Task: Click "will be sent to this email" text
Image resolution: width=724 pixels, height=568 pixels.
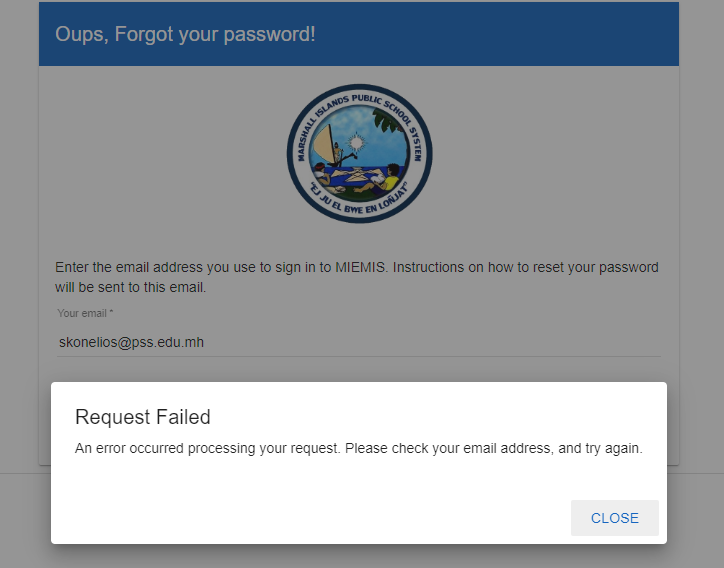Action: pyautogui.click(x=130, y=287)
